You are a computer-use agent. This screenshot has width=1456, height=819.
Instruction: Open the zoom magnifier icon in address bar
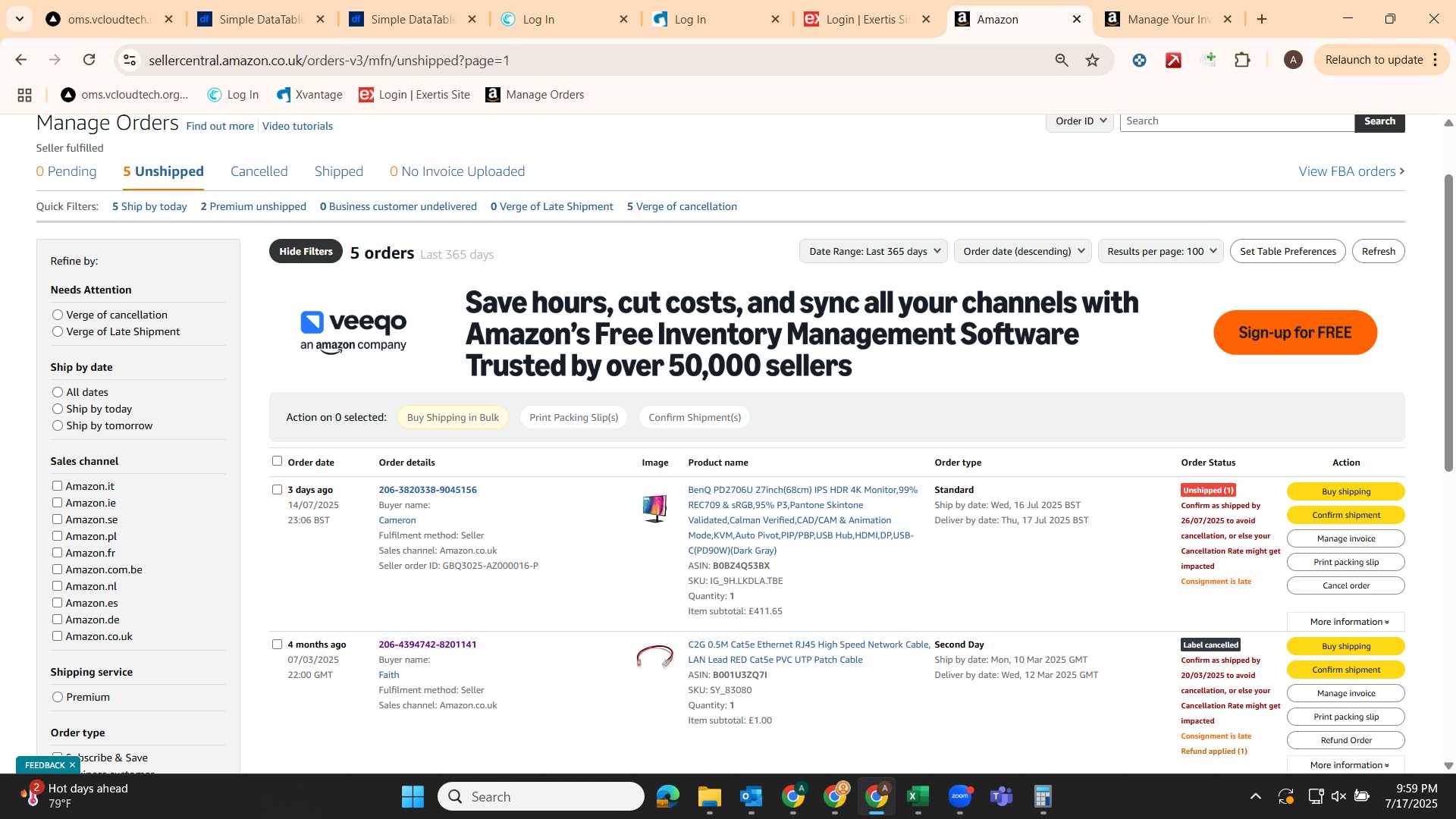click(x=1062, y=60)
